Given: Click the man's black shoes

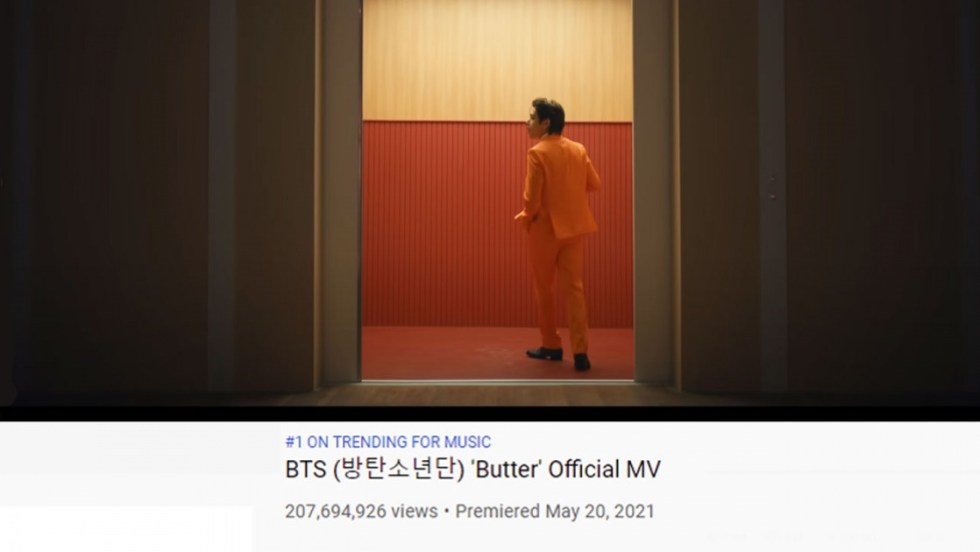Looking at the screenshot, I should click(x=558, y=358).
